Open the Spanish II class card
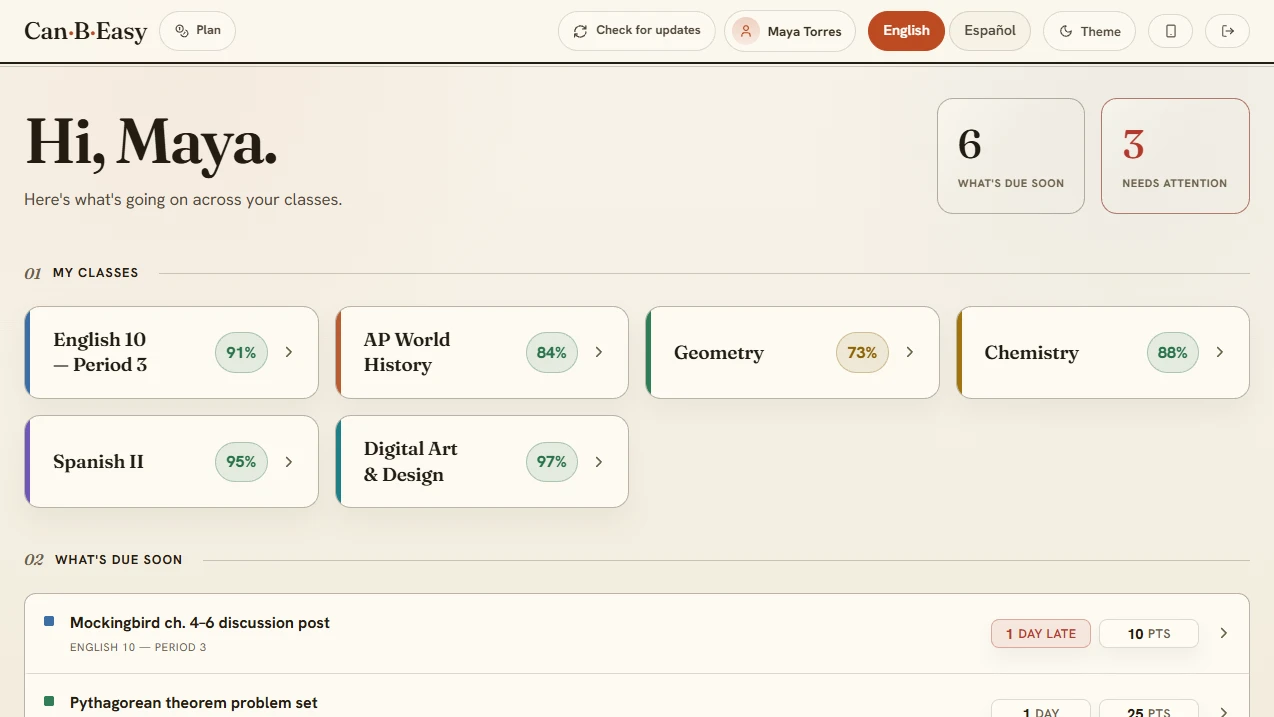 (171, 462)
